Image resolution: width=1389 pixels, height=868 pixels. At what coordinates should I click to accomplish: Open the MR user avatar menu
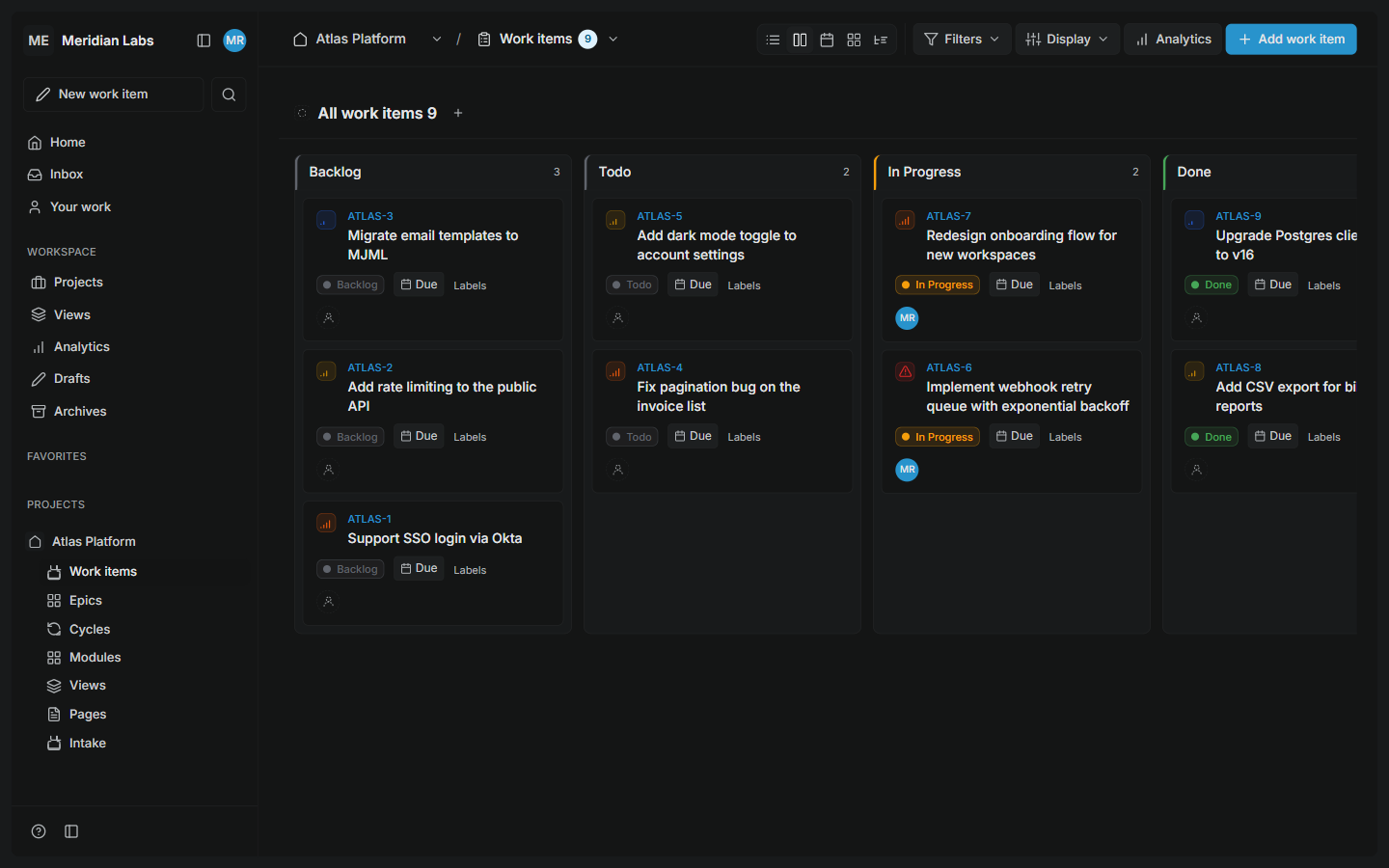pos(234,41)
